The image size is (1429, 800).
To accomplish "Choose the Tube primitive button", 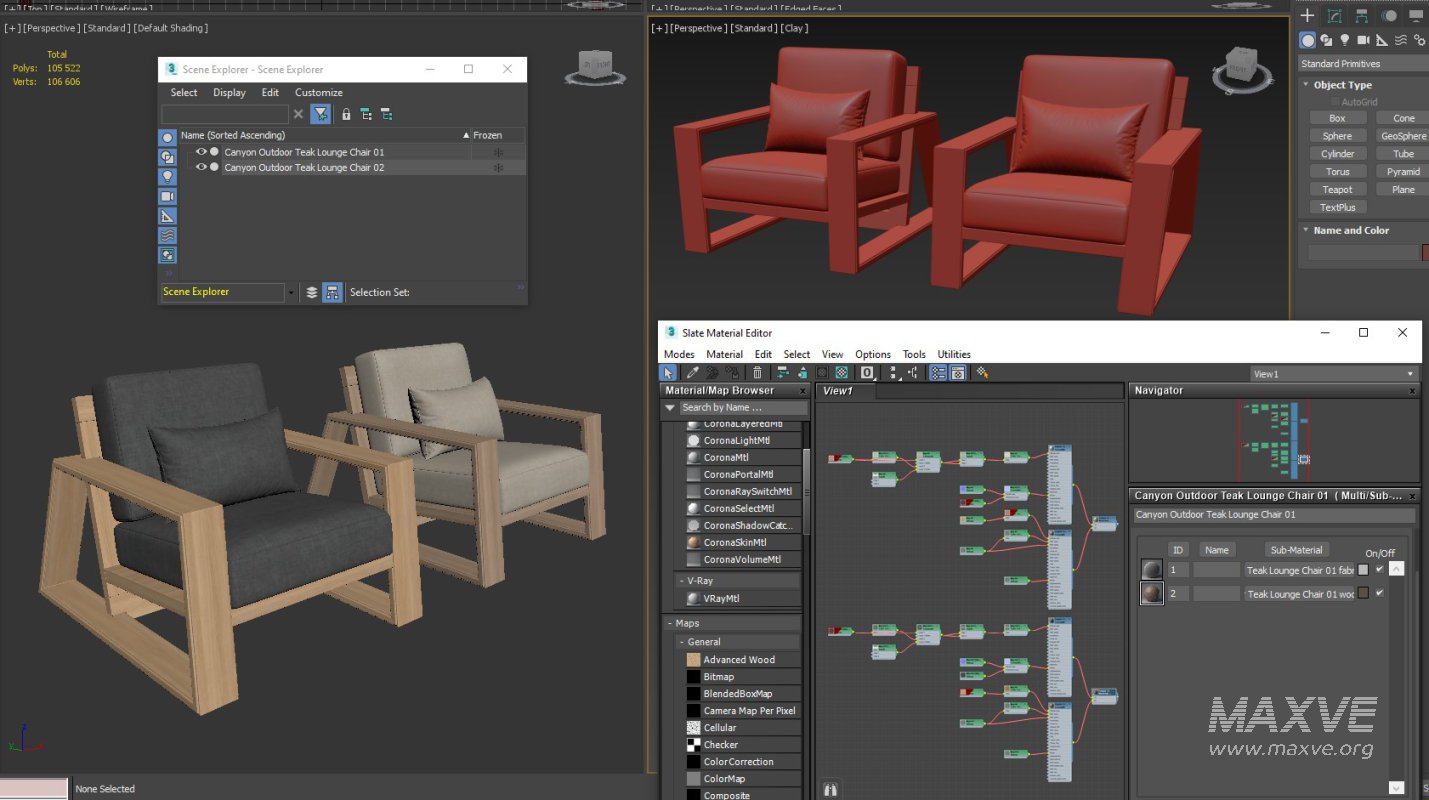I will click(1401, 153).
